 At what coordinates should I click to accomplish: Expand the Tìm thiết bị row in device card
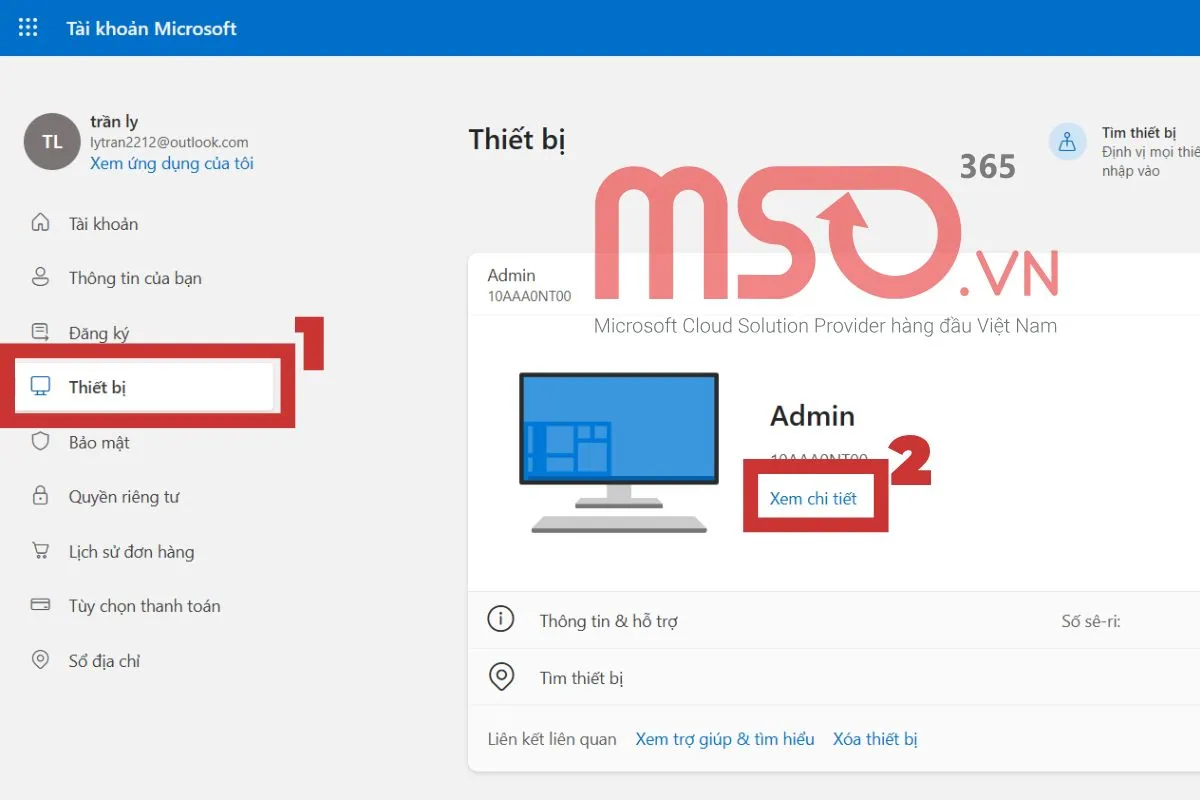point(581,678)
